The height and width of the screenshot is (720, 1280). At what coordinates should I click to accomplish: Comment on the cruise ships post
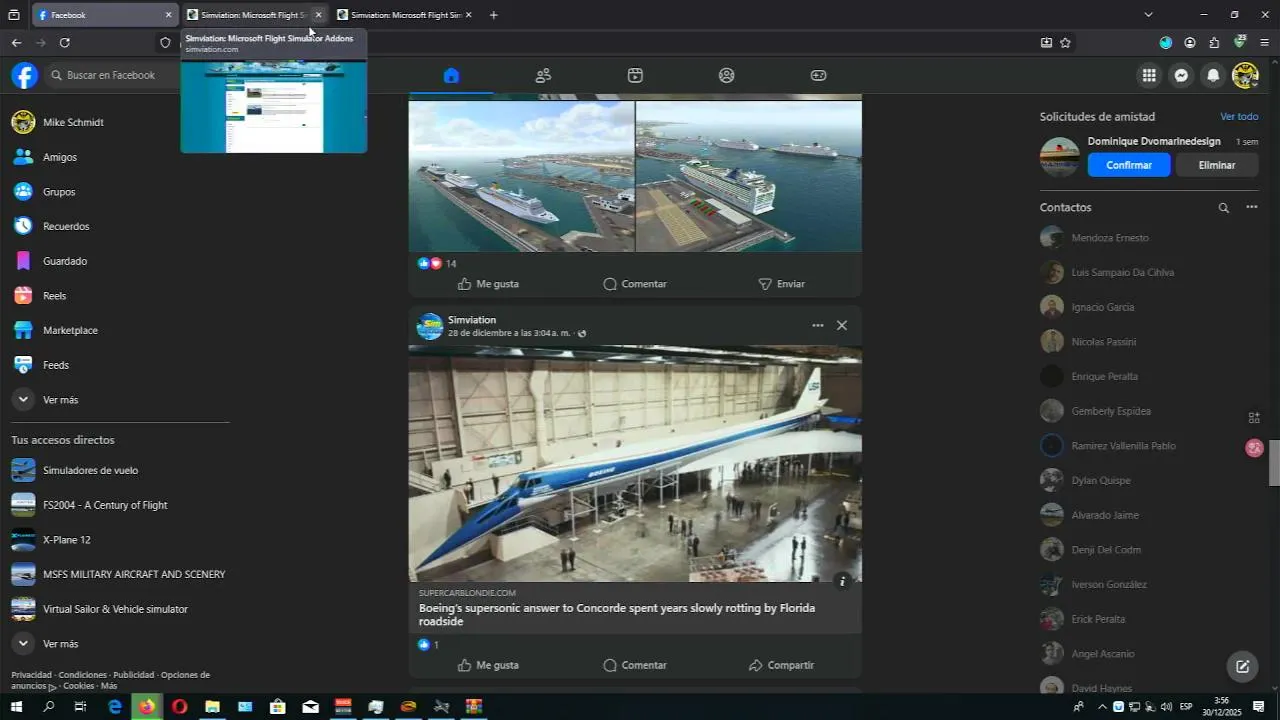click(635, 284)
